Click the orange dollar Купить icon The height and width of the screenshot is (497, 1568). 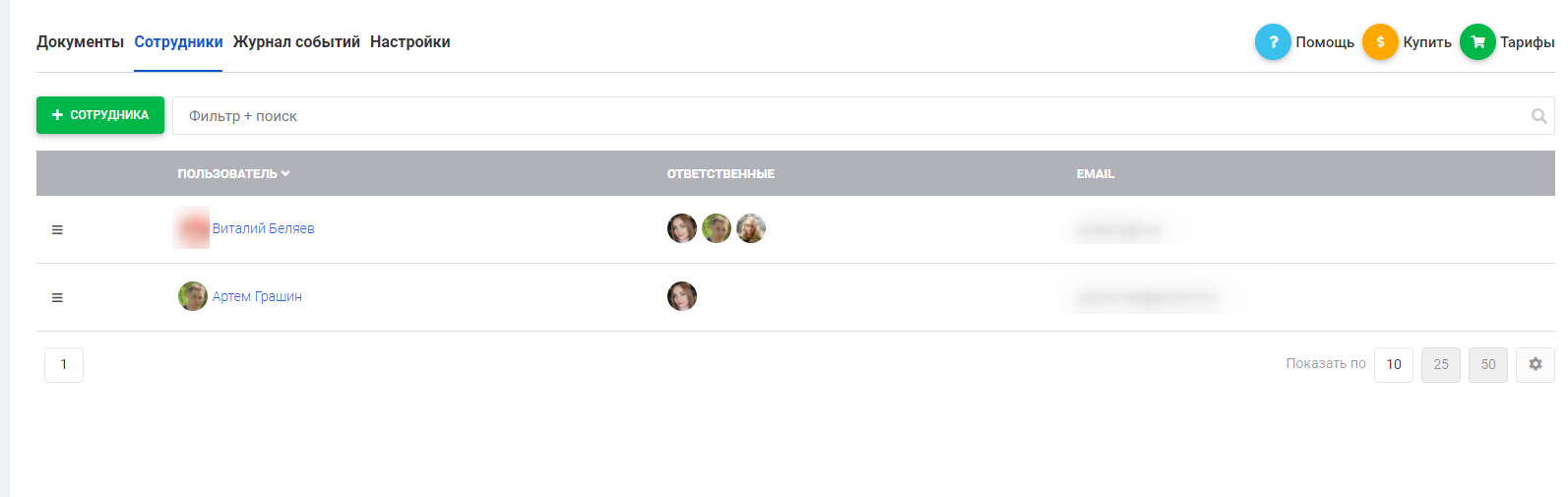pyautogui.click(x=1380, y=42)
